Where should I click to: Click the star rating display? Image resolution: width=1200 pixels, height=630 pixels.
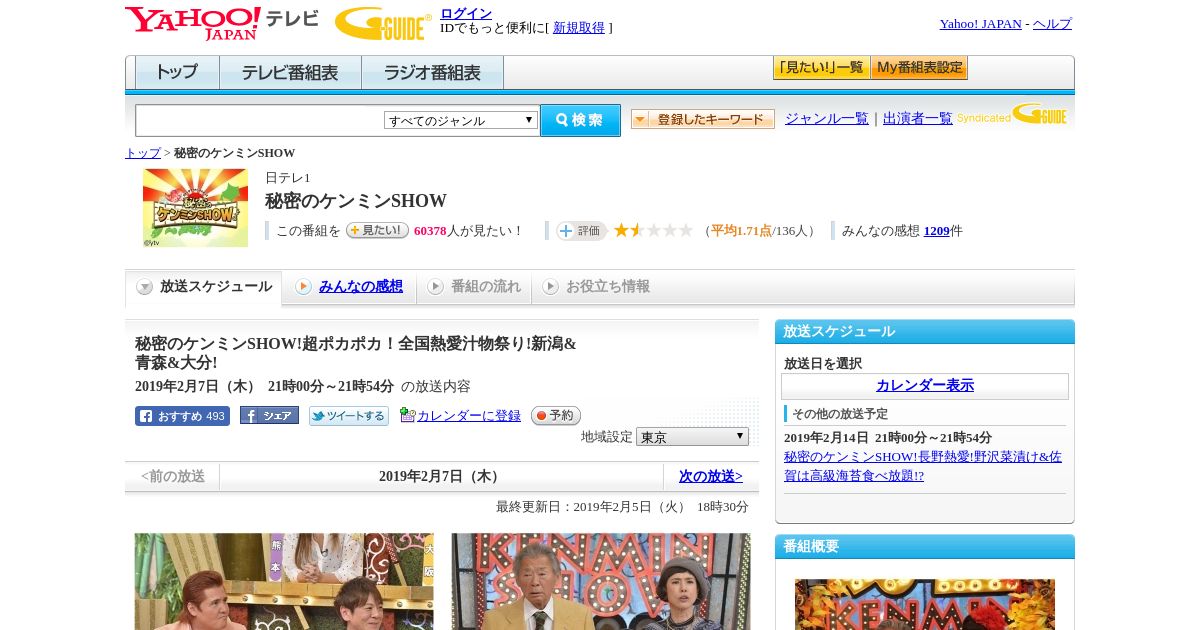[x=653, y=230]
